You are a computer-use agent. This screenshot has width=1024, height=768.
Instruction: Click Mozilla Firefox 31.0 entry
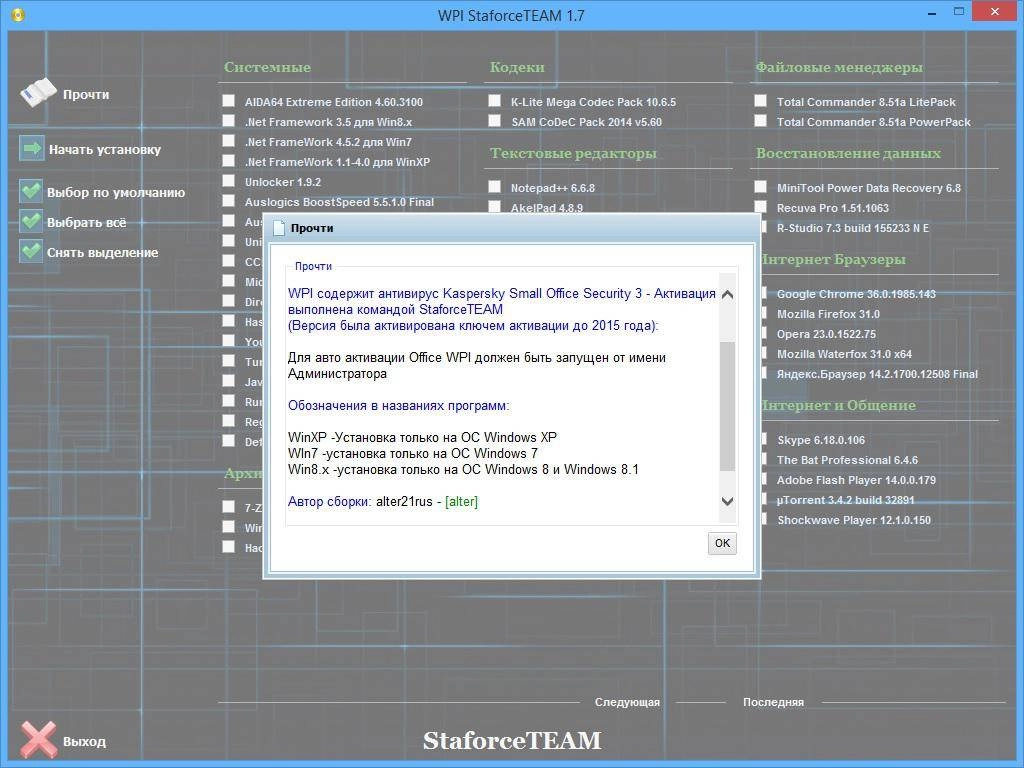(828, 314)
